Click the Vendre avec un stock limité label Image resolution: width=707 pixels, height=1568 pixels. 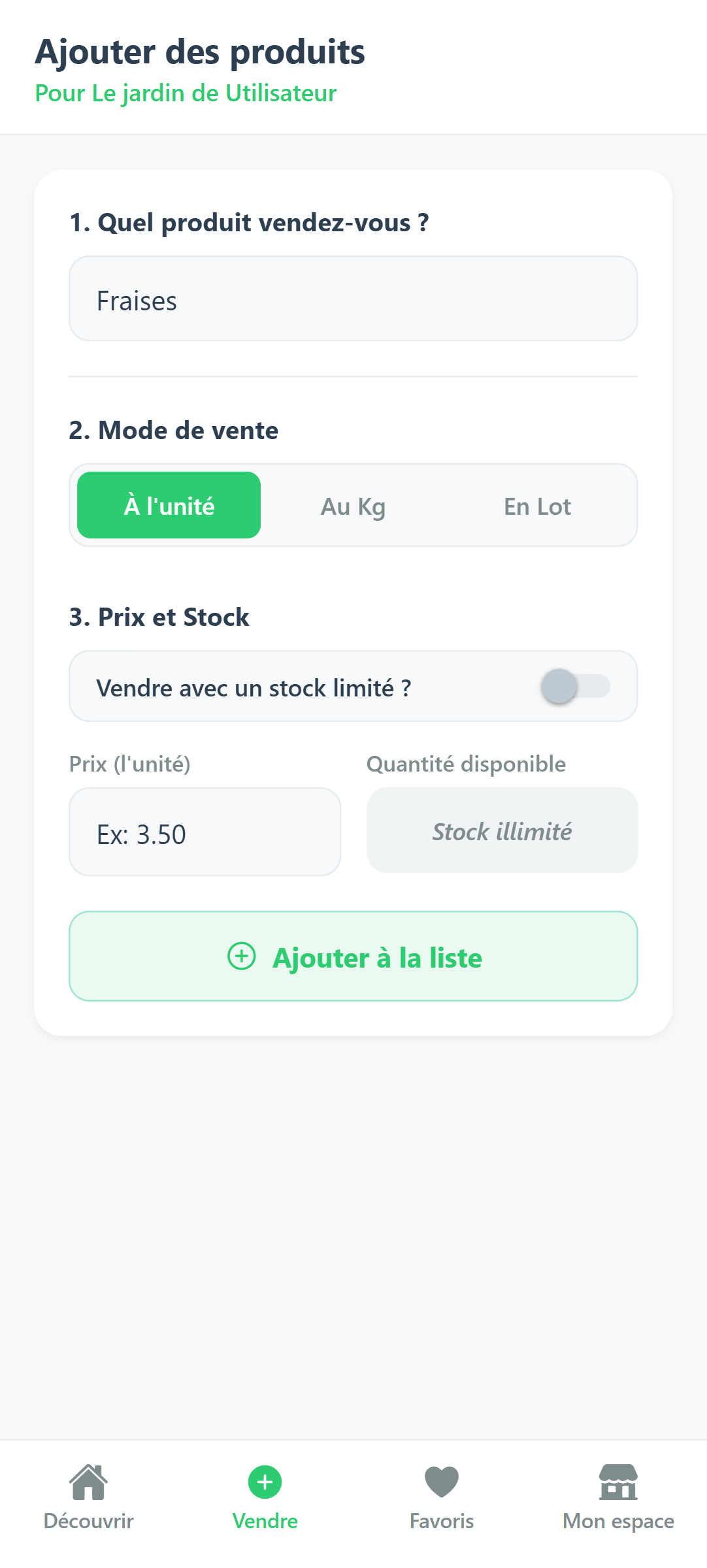coord(254,688)
